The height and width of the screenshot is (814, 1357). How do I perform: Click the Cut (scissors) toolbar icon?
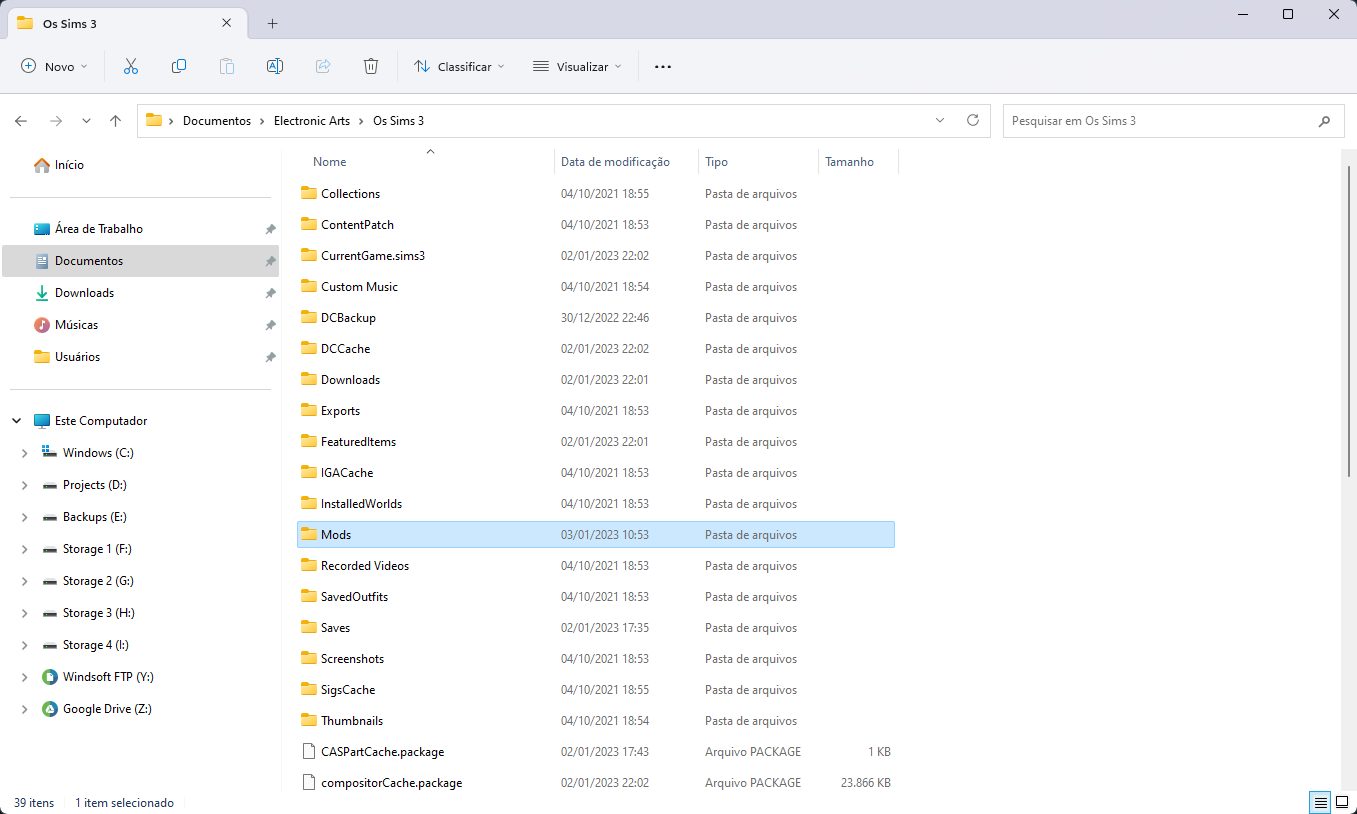coord(130,66)
